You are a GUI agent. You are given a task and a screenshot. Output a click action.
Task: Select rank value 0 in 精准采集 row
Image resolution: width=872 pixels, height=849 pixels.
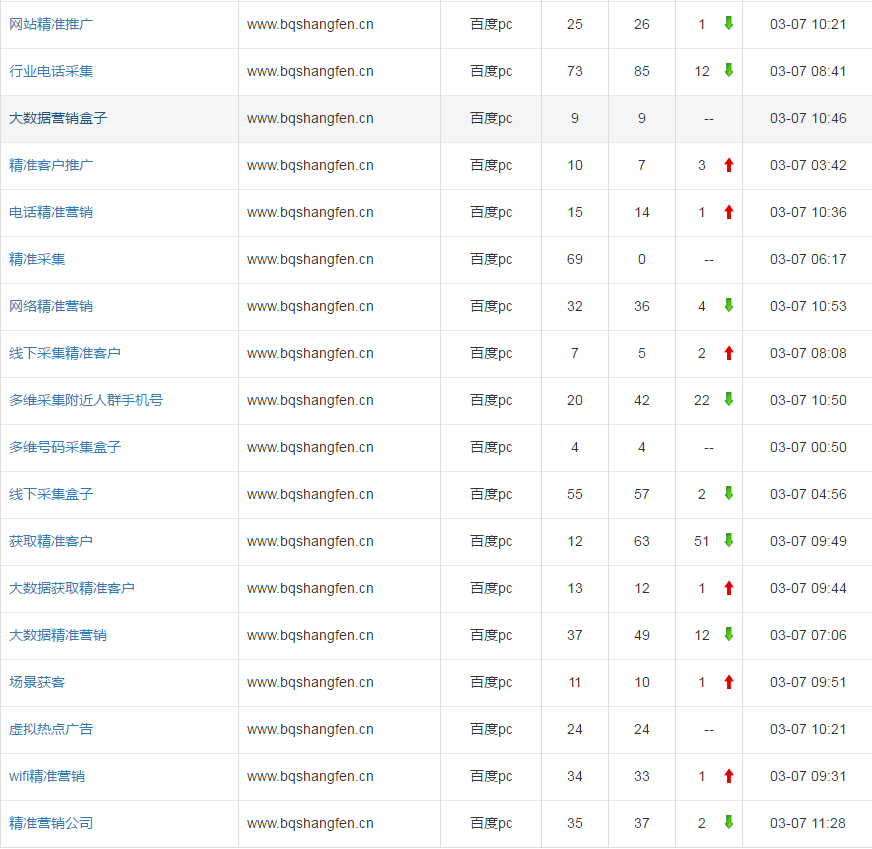tap(642, 259)
